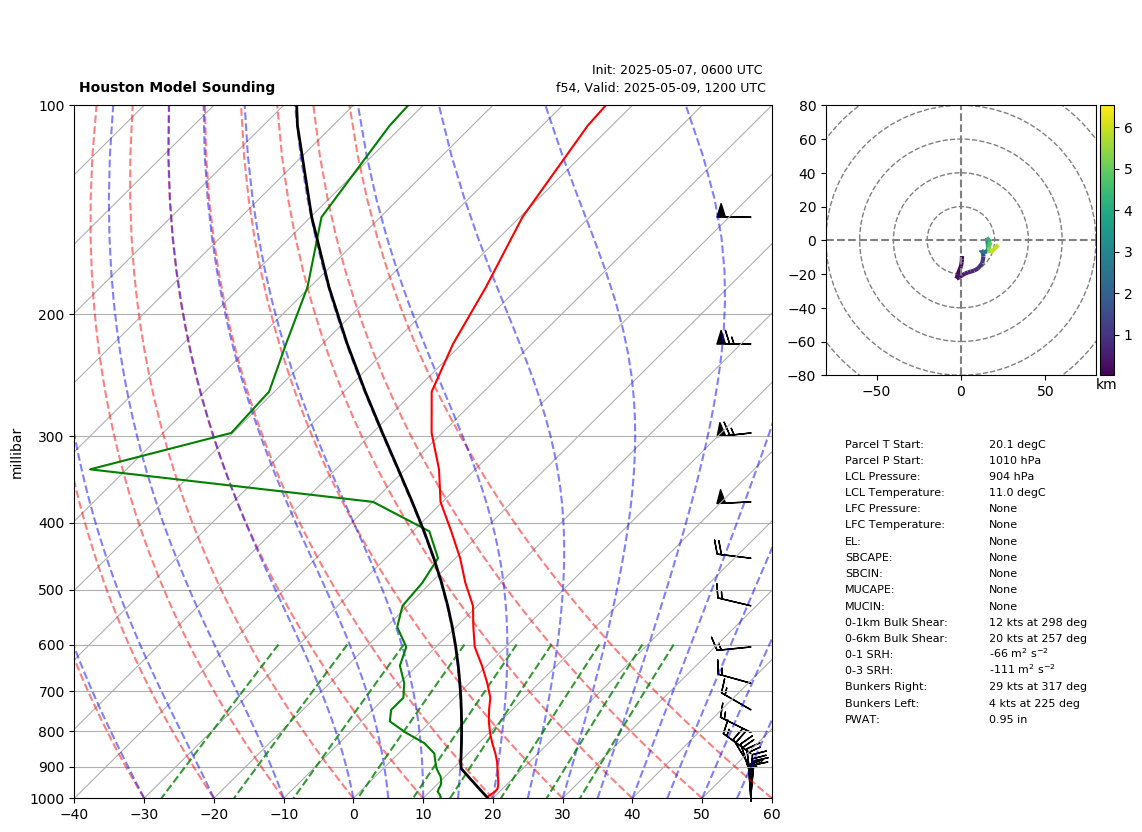The width and height of the screenshot is (1142, 832).
Task: Click the "−60" tick on hodograph vertical axis
Action: point(803,342)
